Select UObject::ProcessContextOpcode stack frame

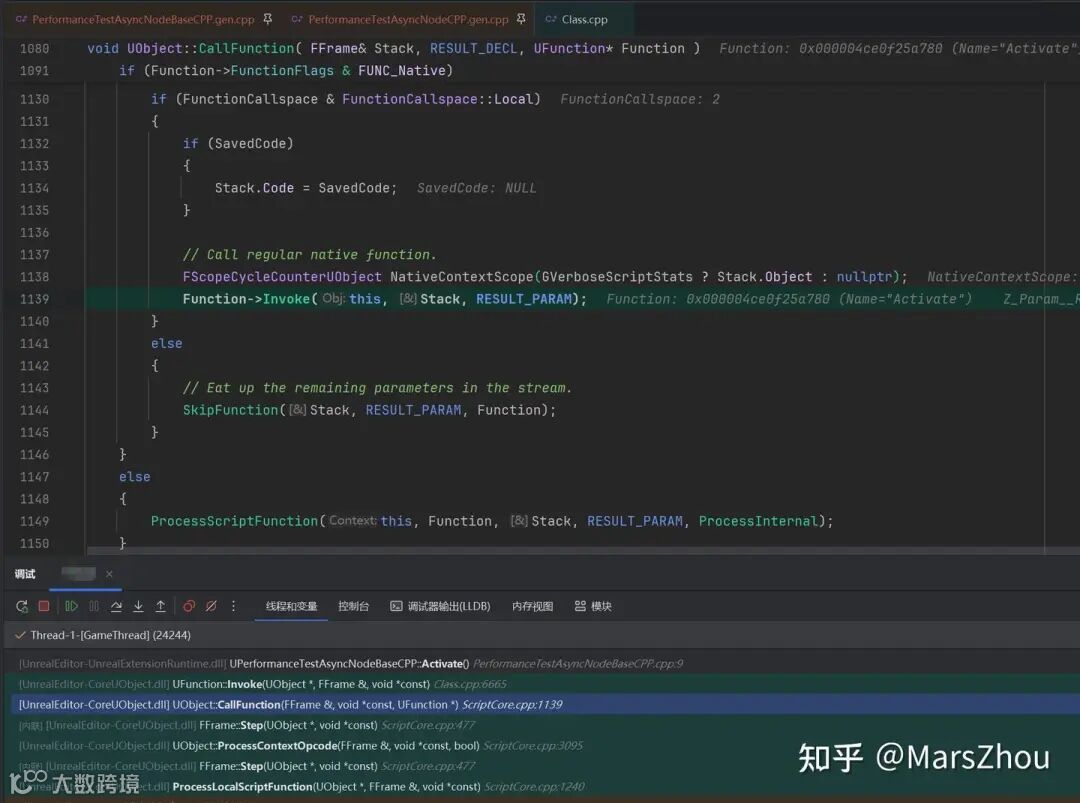[x=540, y=746]
